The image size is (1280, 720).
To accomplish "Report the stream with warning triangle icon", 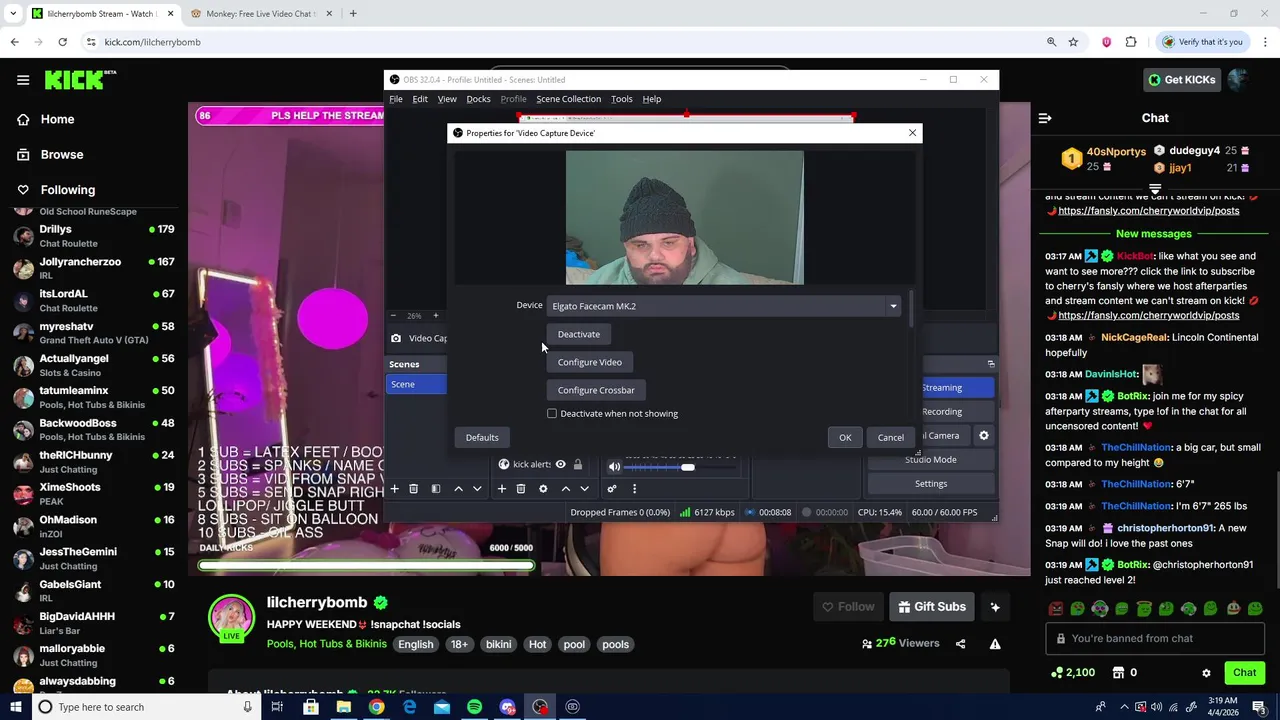I will (995, 644).
